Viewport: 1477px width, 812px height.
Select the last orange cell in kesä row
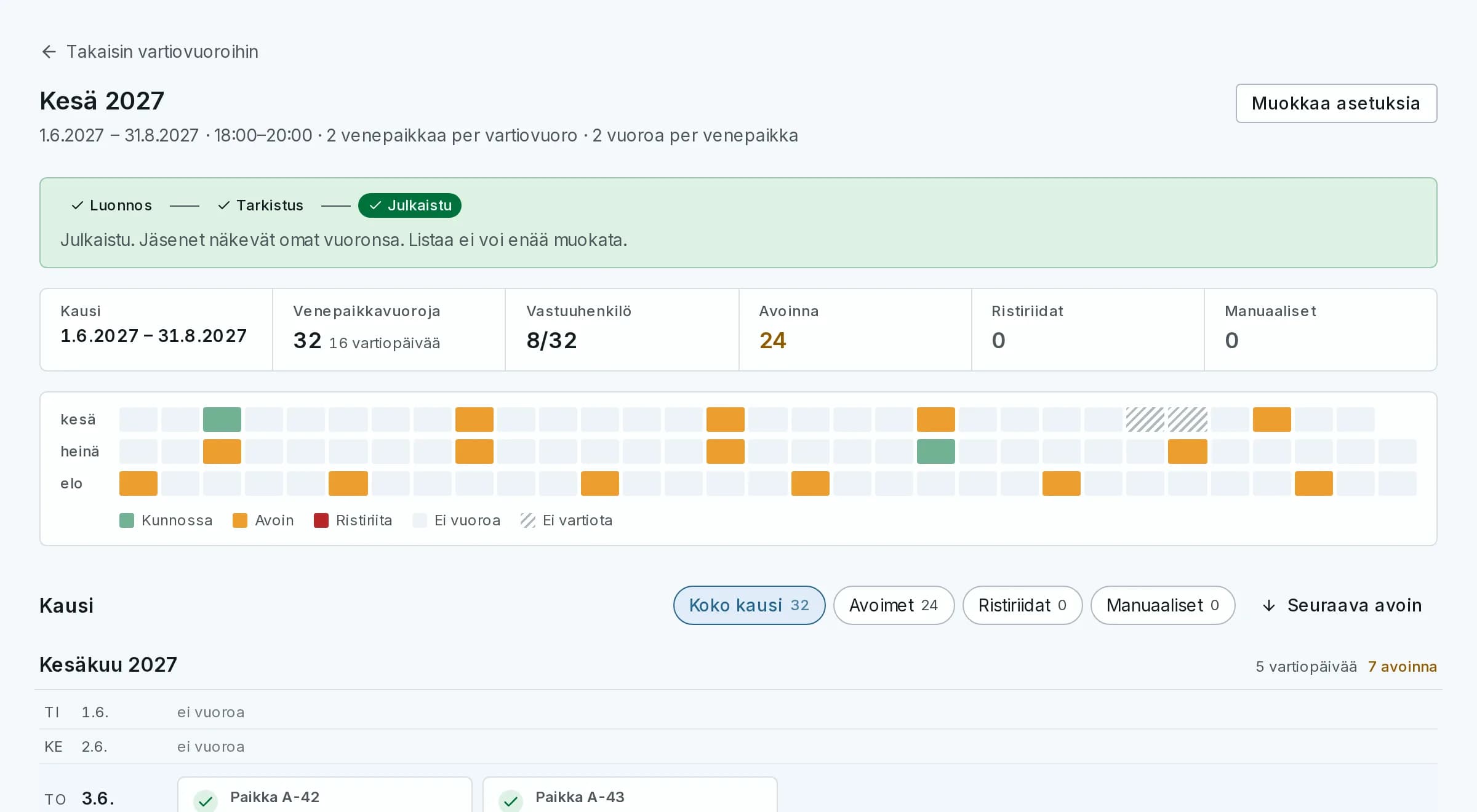pyautogui.click(x=1272, y=420)
